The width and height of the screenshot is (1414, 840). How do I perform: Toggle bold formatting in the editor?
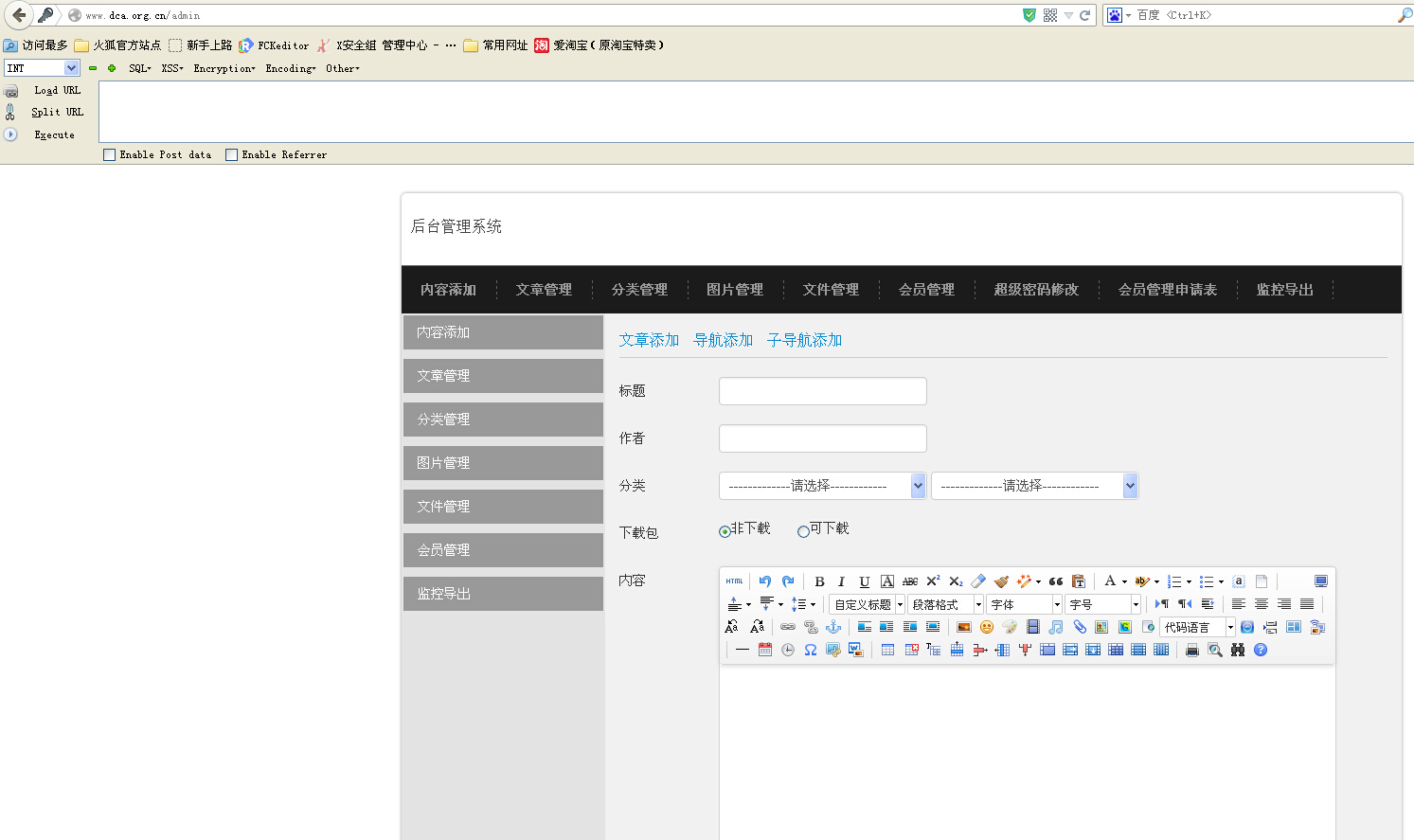[819, 581]
